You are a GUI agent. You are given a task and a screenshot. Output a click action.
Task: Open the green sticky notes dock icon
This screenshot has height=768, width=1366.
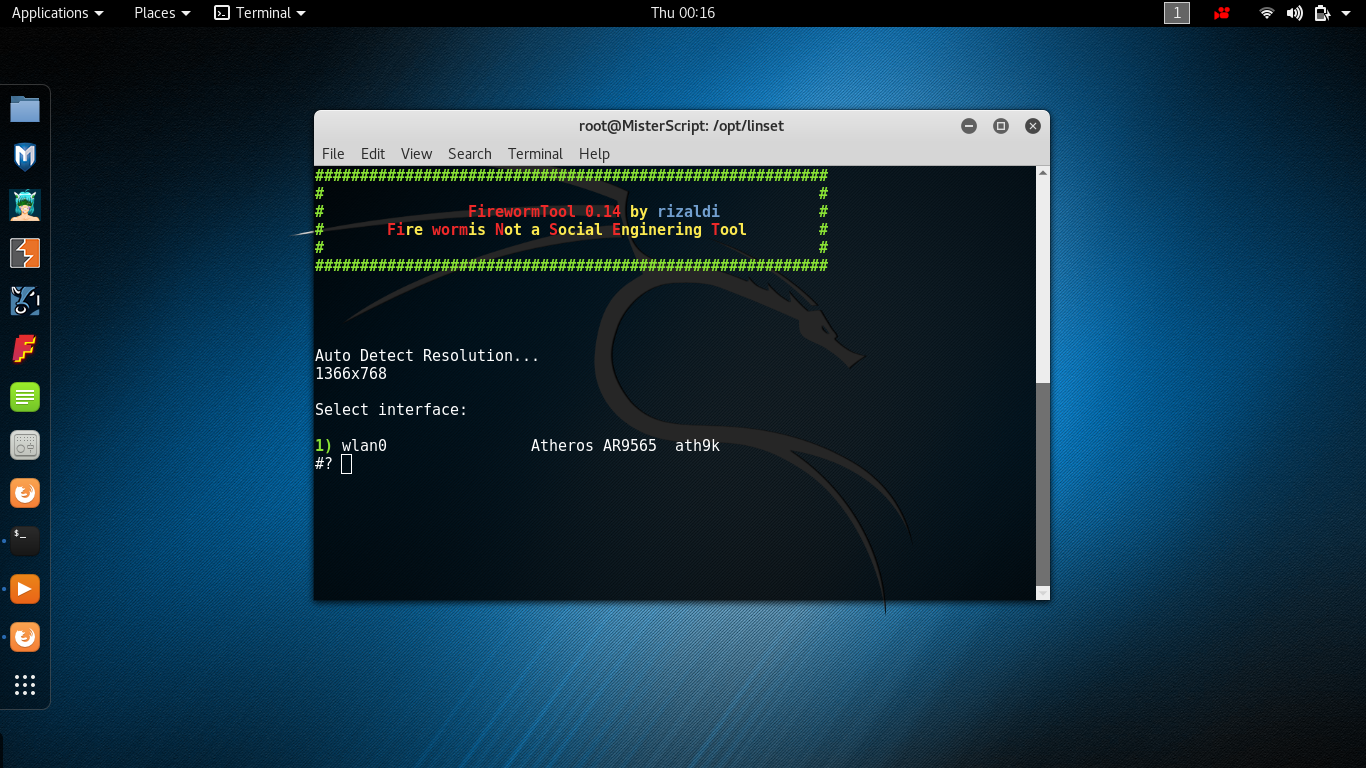tap(24, 396)
